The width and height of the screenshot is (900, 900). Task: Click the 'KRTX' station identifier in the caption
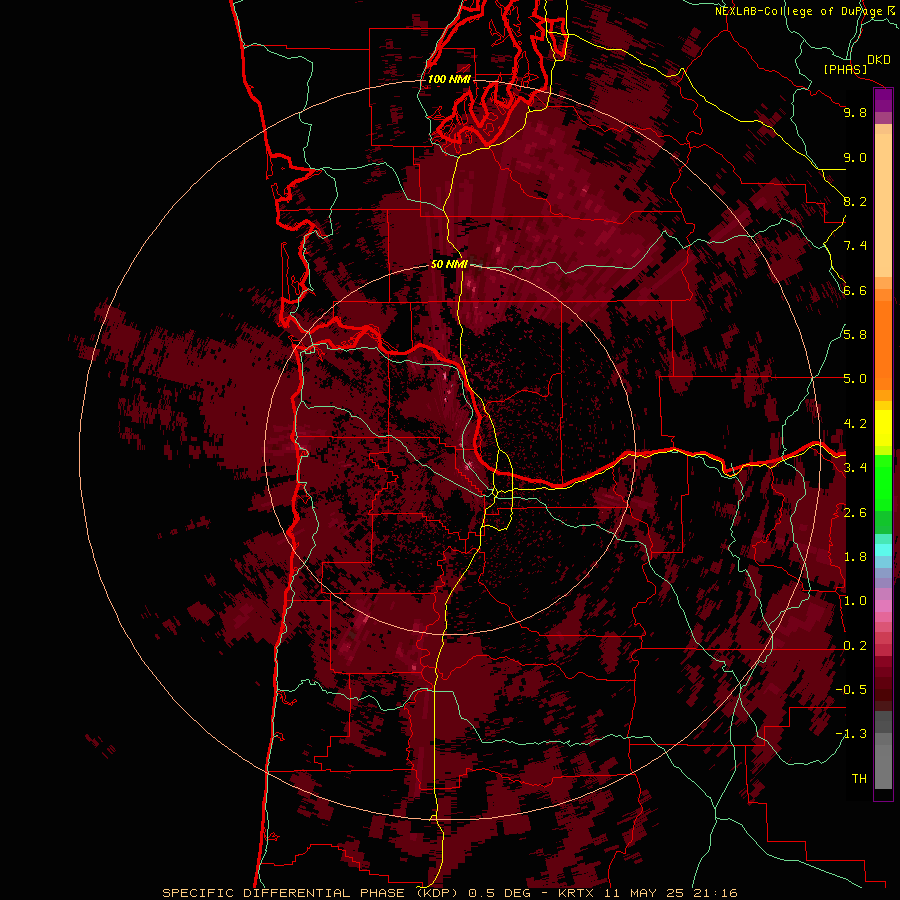coord(575,893)
